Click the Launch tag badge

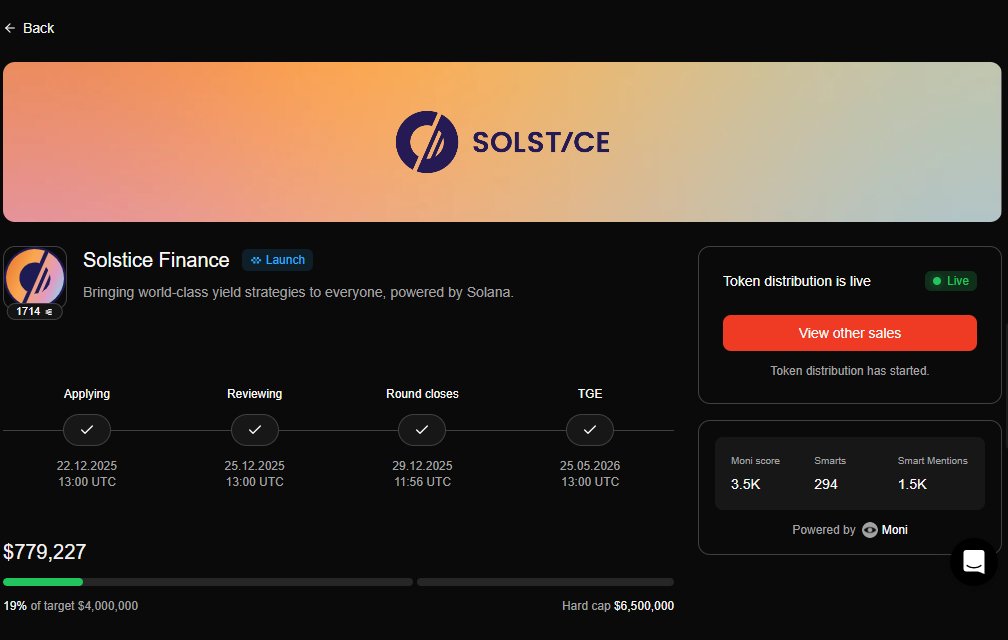[278, 260]
